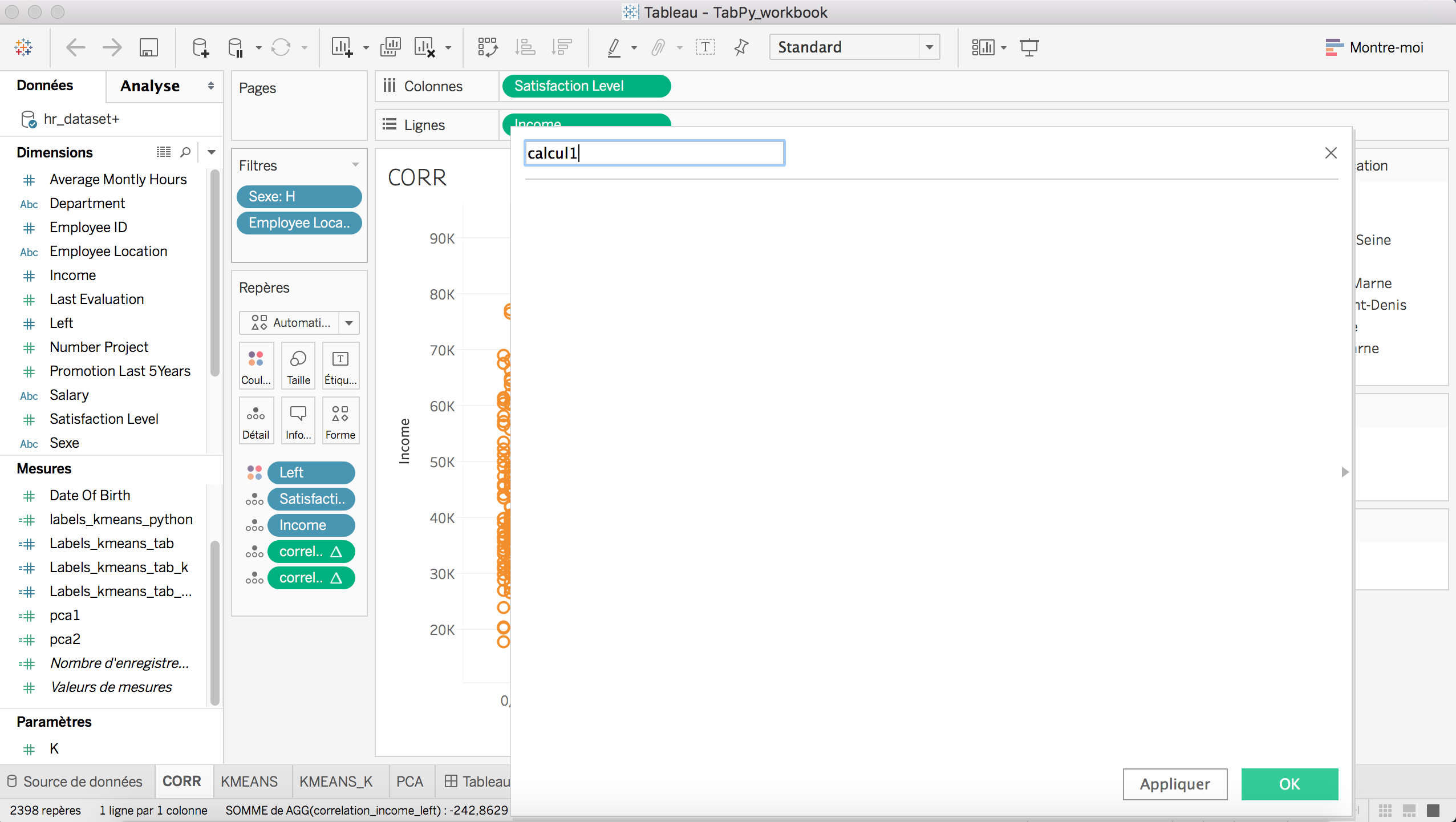This screenshot has height=822, width=1456.
Task: Open the Automatique mark type dropdown
Action: (x=349, y=323)
